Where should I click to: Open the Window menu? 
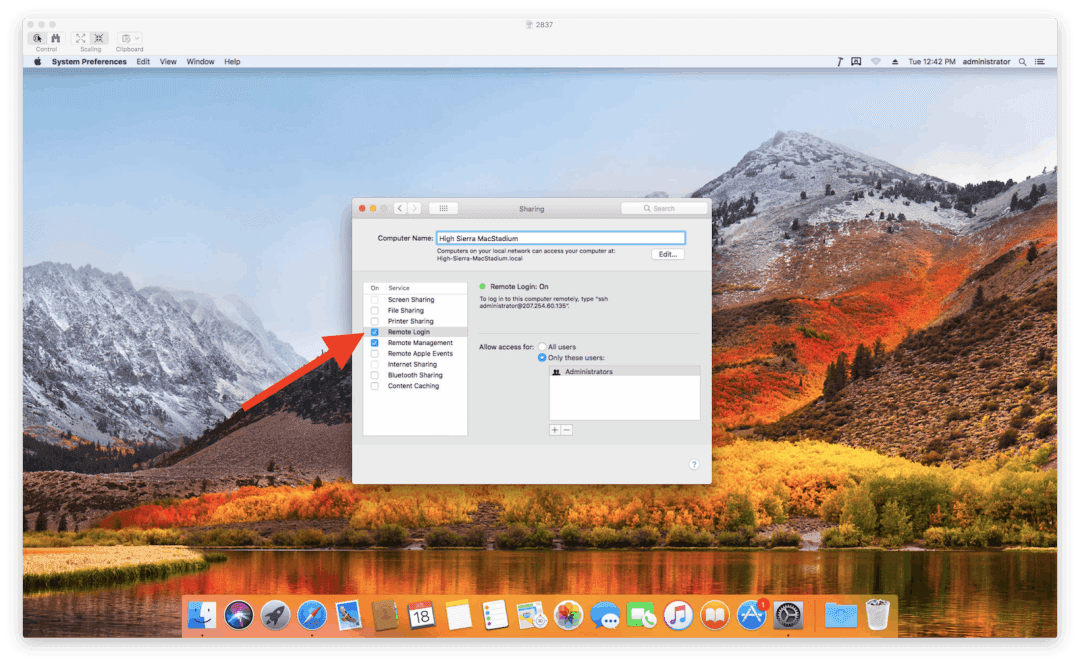pos(200,61)
